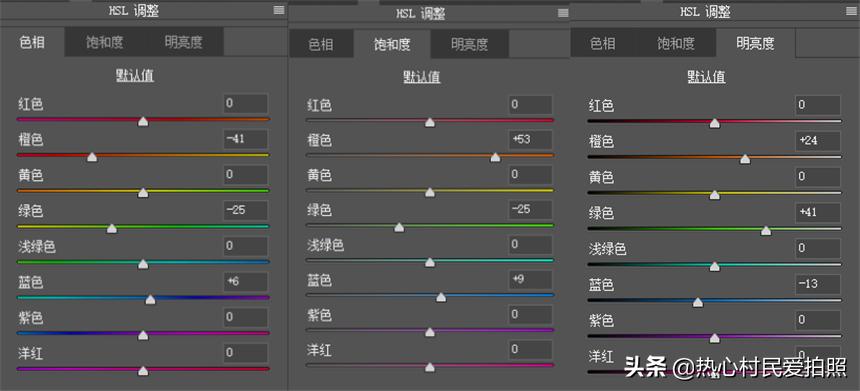Click the 红色 hue slider handle

pos(143,121)
